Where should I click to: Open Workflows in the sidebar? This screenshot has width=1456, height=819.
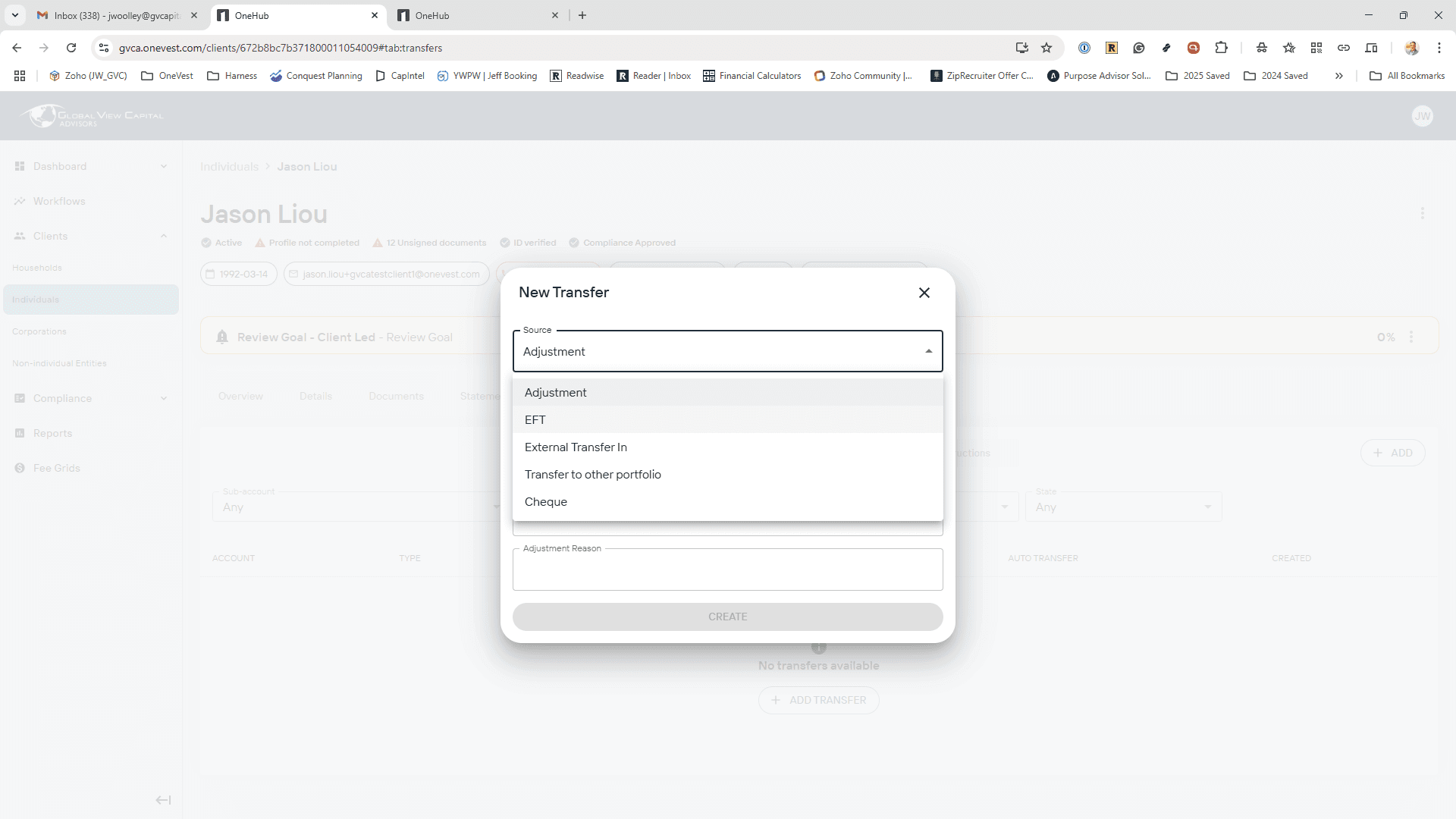[59, 201]
